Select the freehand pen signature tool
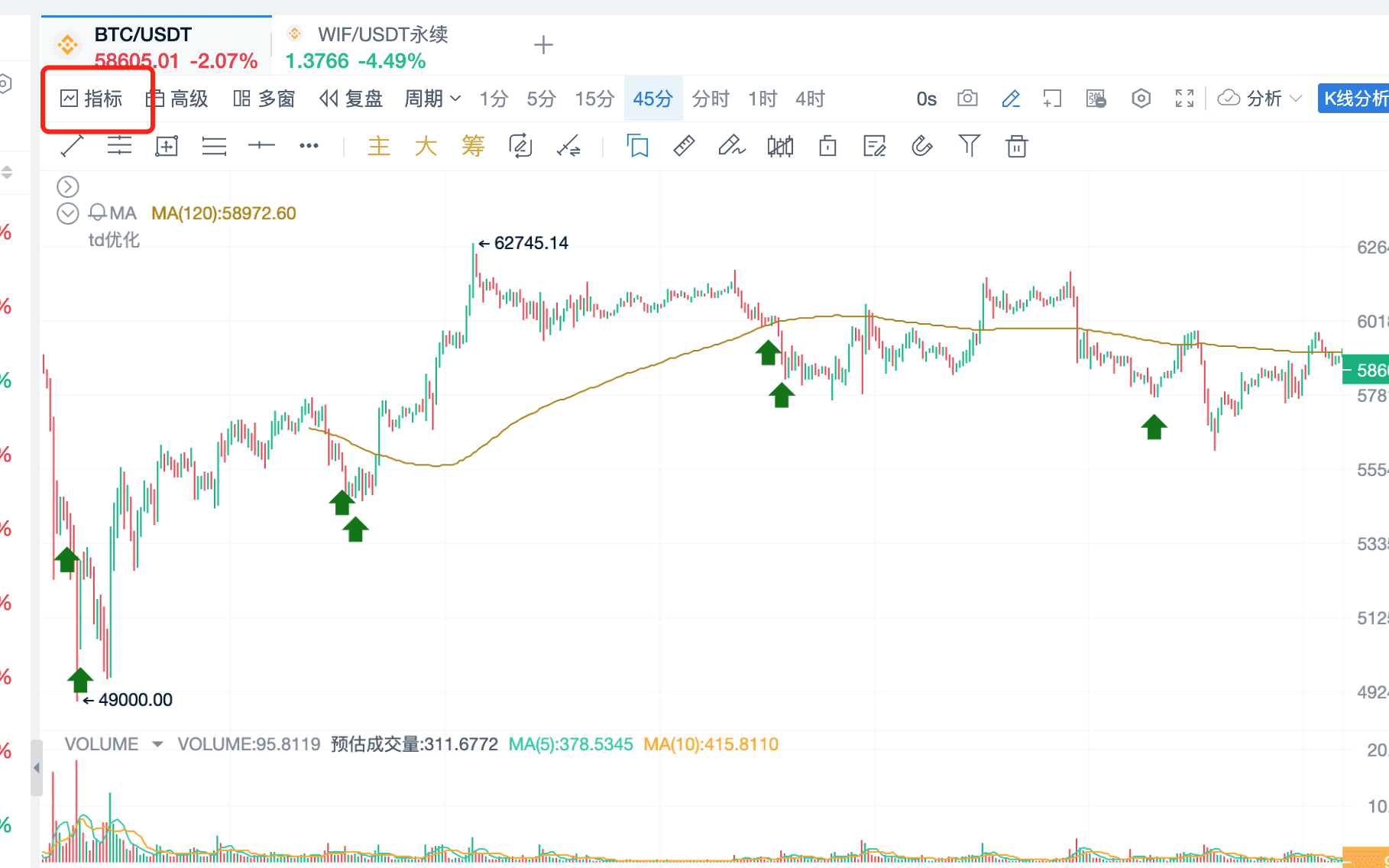The image size is (1389, 868). pos(731,144)
